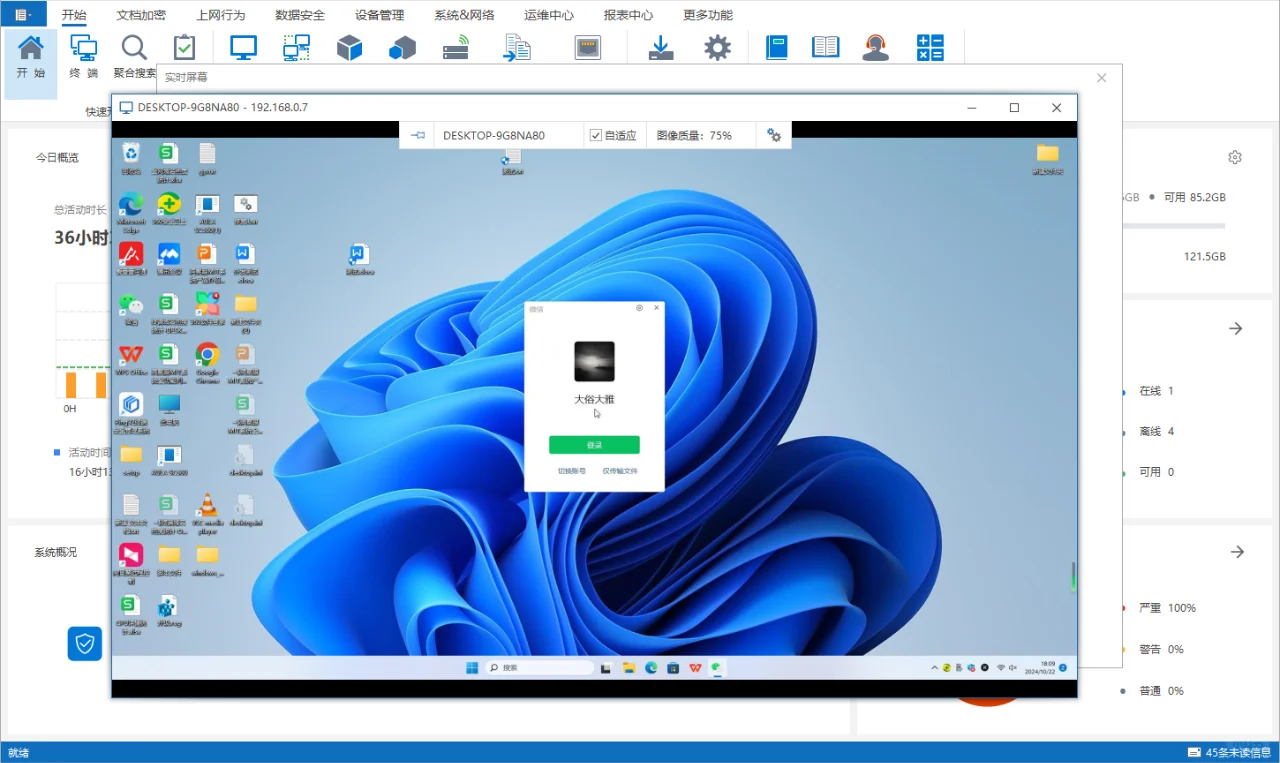Open the 运维中心 tab

pos(549,15)
